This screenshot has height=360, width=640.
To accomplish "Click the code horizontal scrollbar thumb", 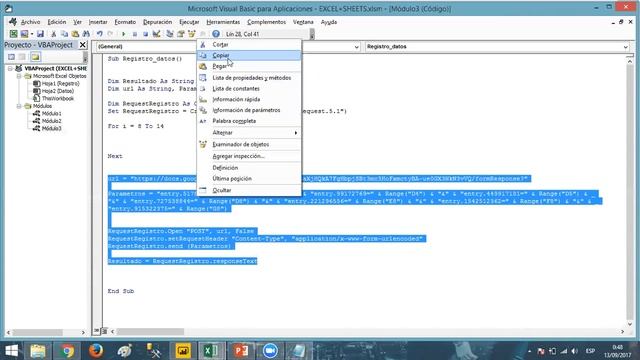I will (150, 331).
